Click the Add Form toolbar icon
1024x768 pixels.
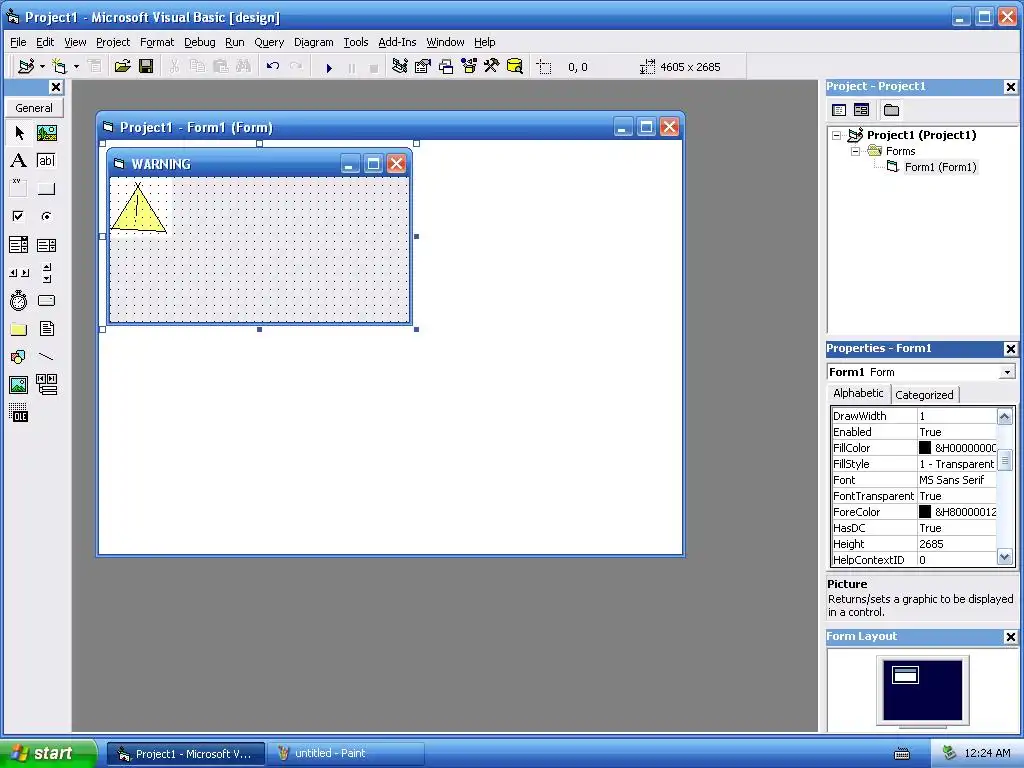60,67
